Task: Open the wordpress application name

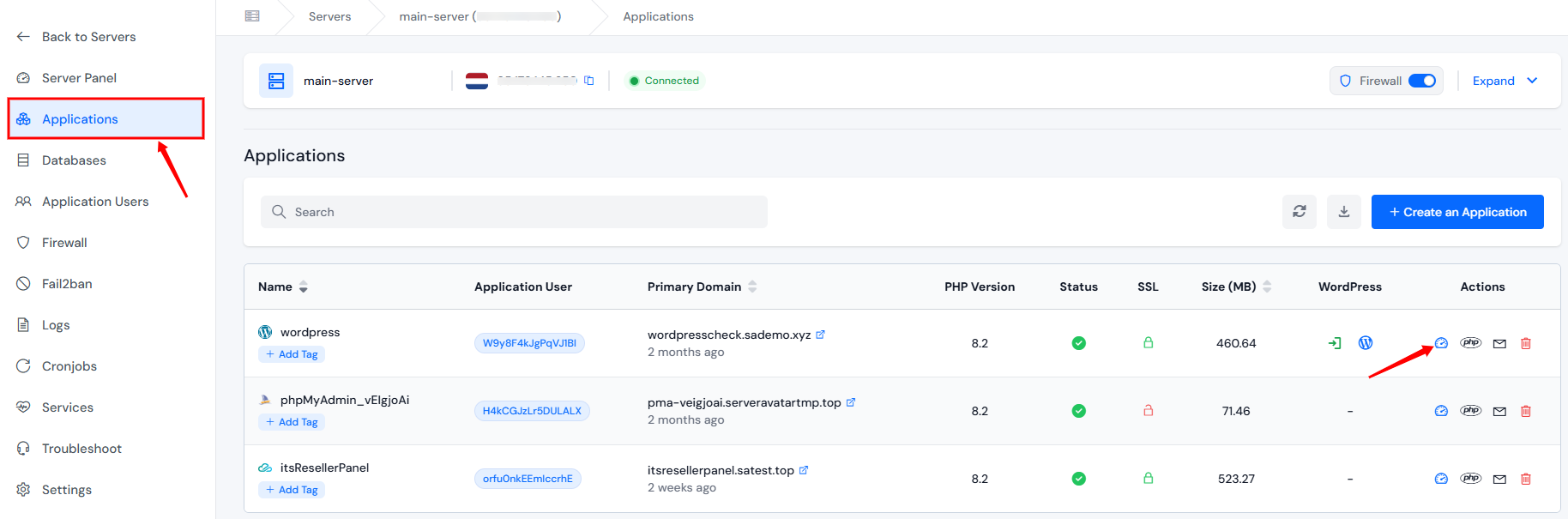Action: (x=310, y=332)
